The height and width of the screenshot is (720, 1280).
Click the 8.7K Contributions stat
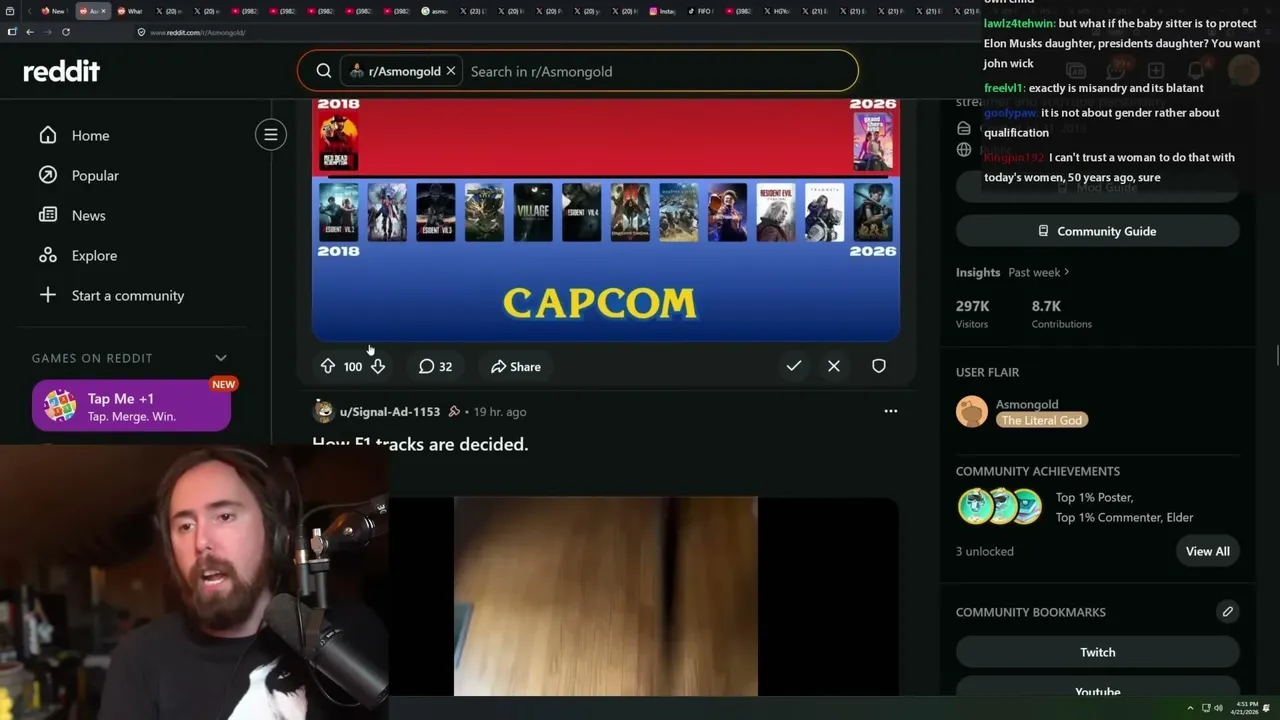tap(1062, 314)
